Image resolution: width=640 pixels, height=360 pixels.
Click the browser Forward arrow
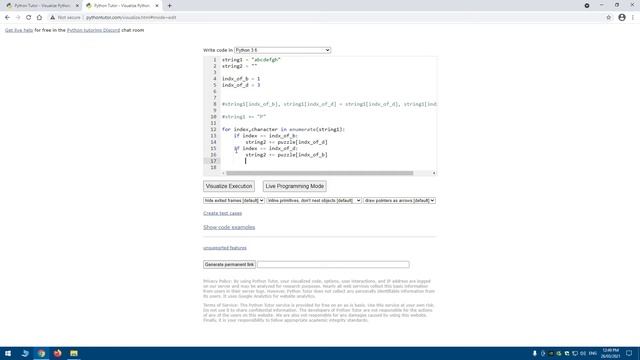pyautogui.click(x=18, y=18)
